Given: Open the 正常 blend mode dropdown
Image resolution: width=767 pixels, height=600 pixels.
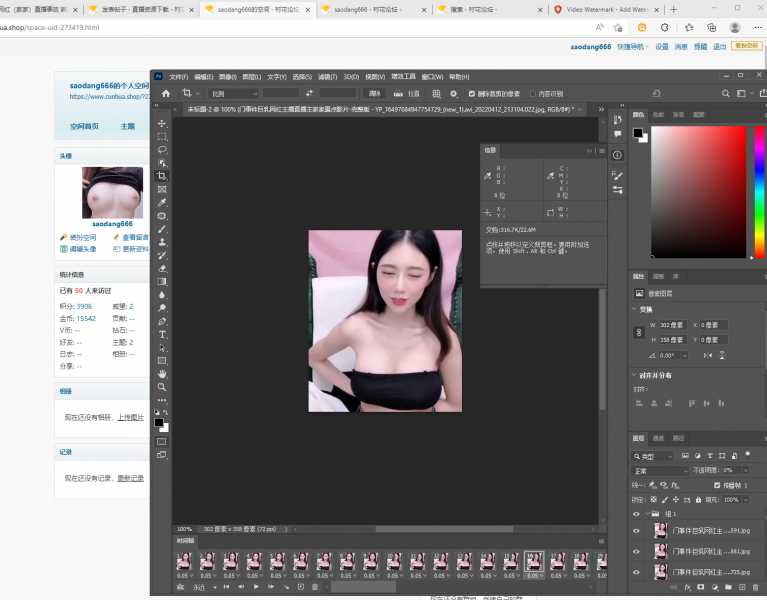Looking at the screenshot, I should tap(660, 470).
